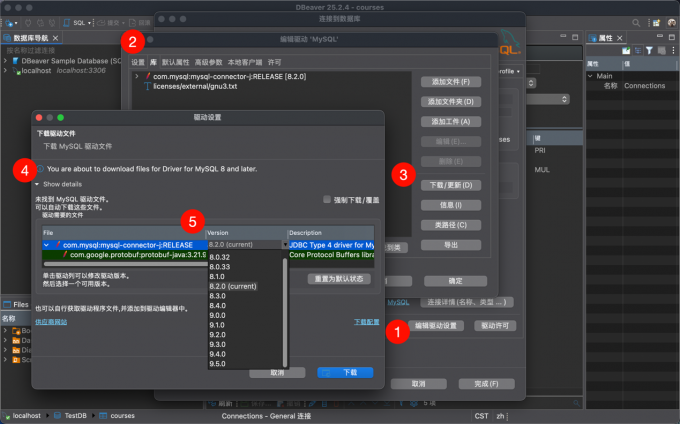The width and height of the screenshot is (680, 424).
Task: Click the file table horizontal scrollbar
Action: pos(125,264)
